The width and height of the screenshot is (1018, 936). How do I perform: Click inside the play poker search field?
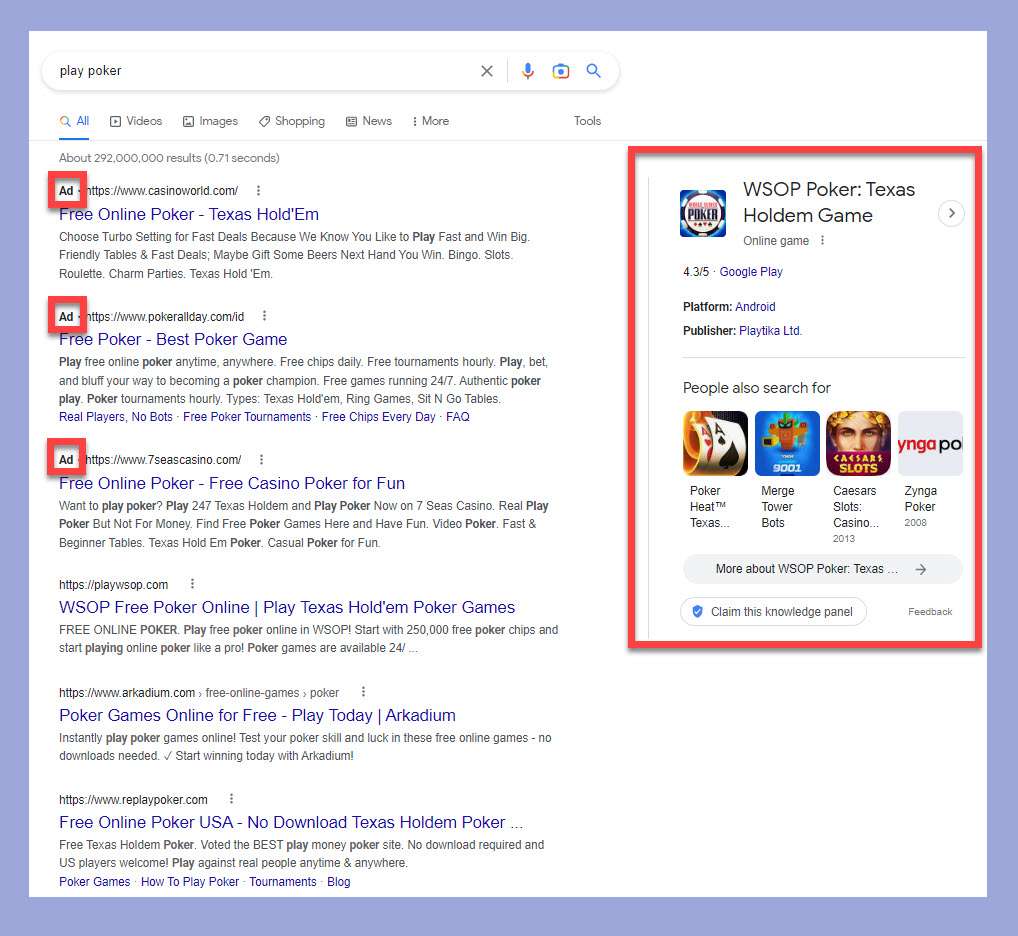click(260, 71)
